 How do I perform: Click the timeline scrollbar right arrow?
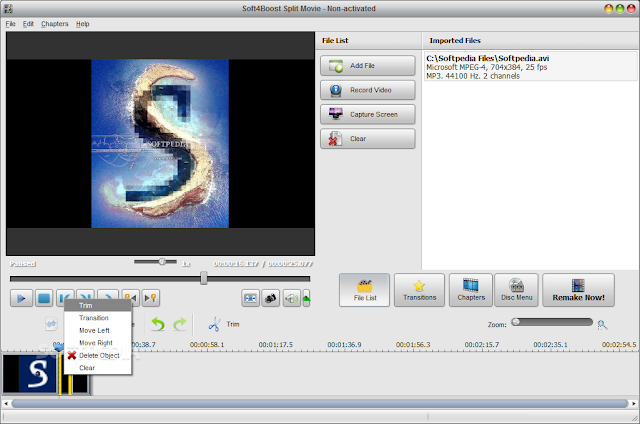(633, 404)
